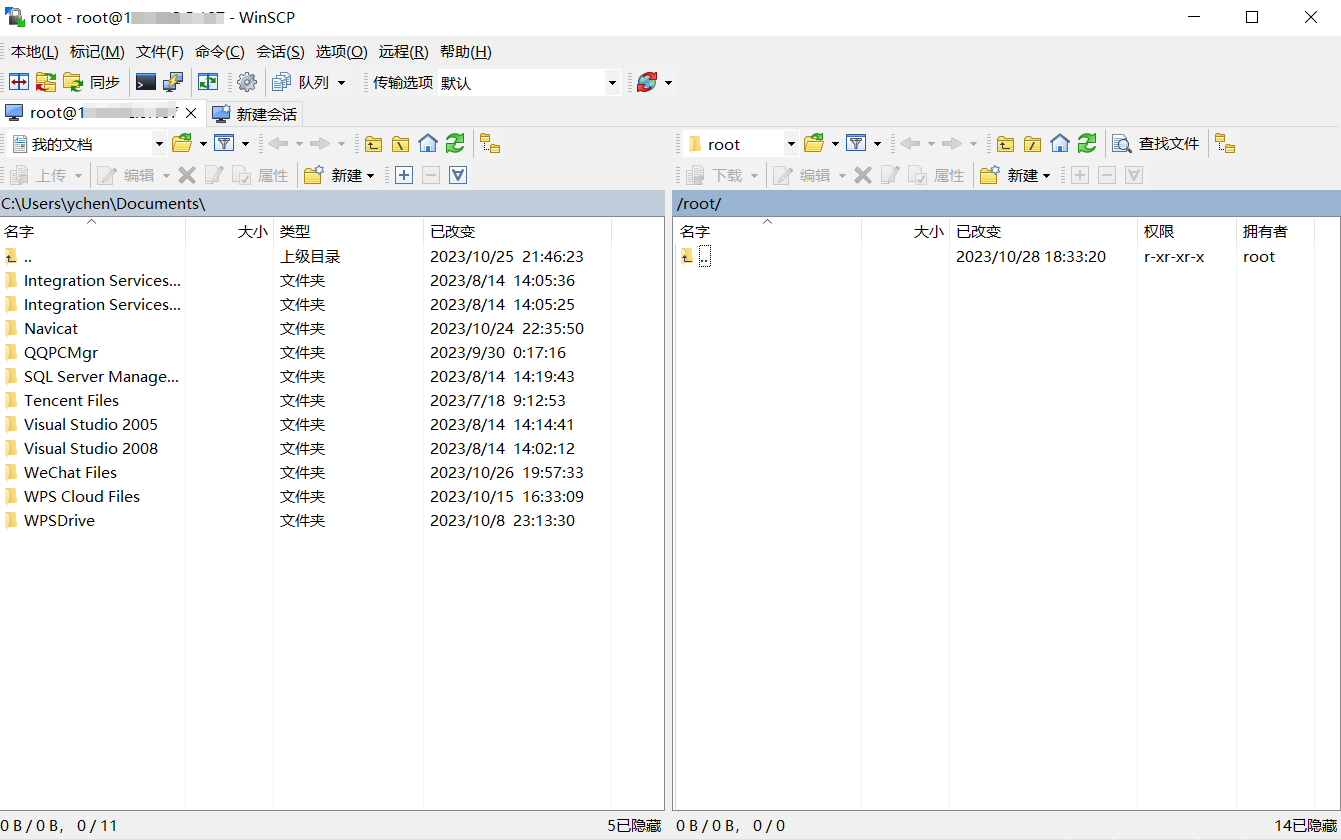Click the remote 下载 download button
This screenshot has width=1341, height=840.
tap(716, 175)
